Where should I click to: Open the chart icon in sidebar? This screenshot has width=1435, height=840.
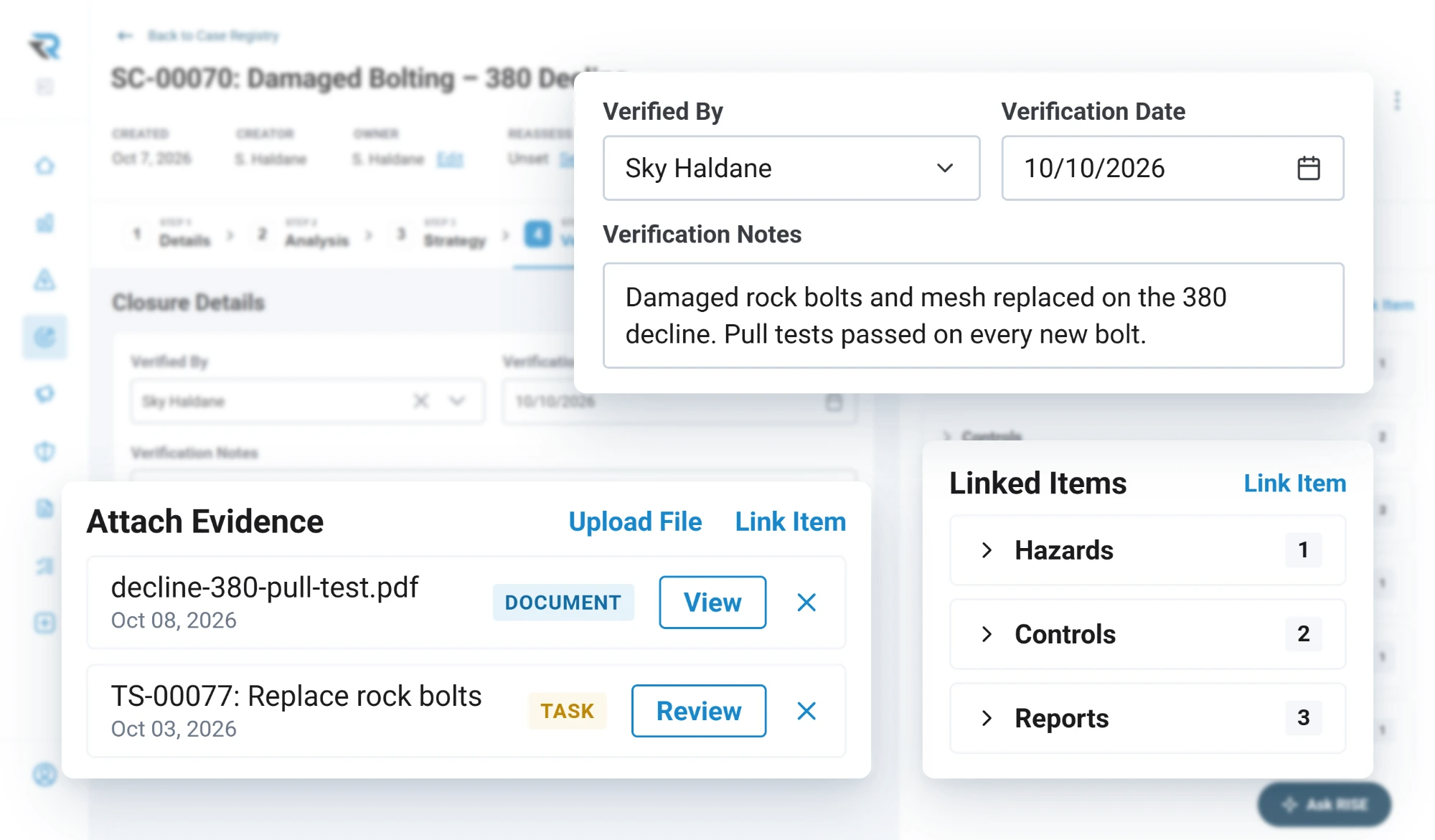pyautogui.click(x=45, y=223)
